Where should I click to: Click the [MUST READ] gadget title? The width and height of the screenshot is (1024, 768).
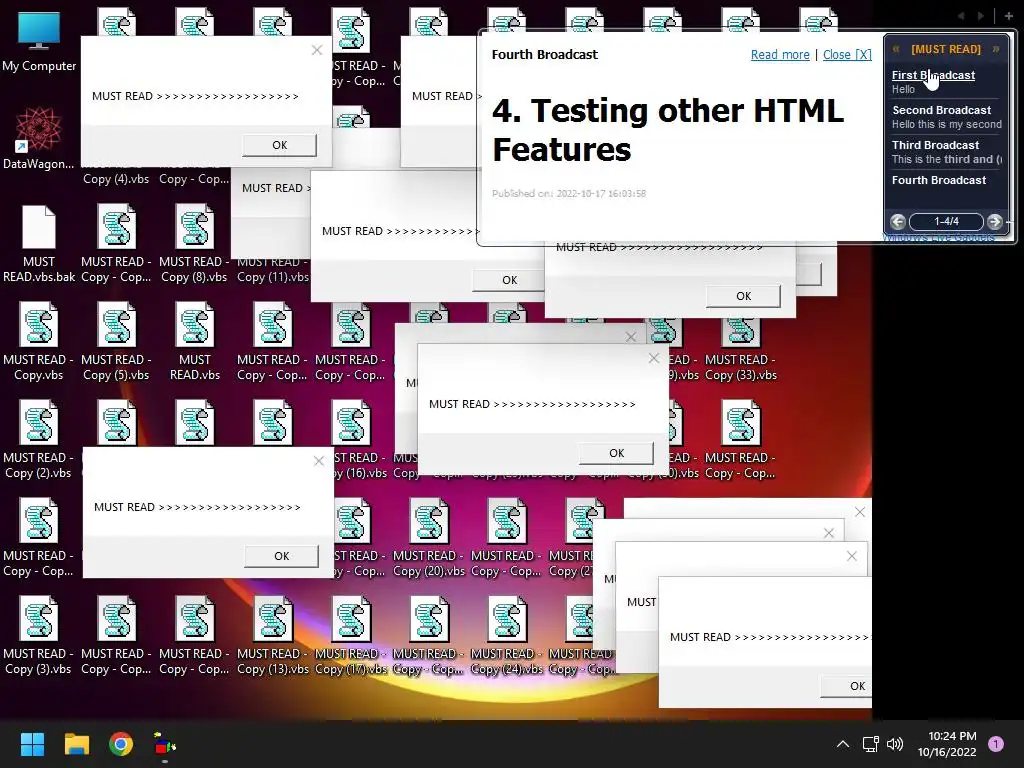[x=946, y=49]
